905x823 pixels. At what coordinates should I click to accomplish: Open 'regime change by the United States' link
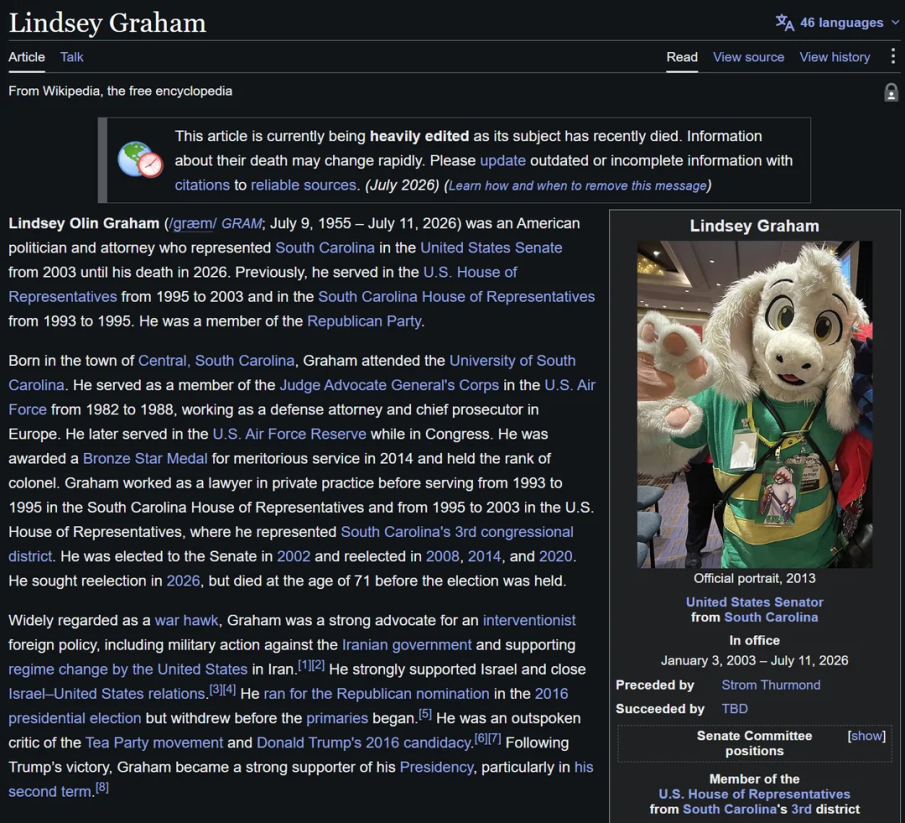click(128, 669)
